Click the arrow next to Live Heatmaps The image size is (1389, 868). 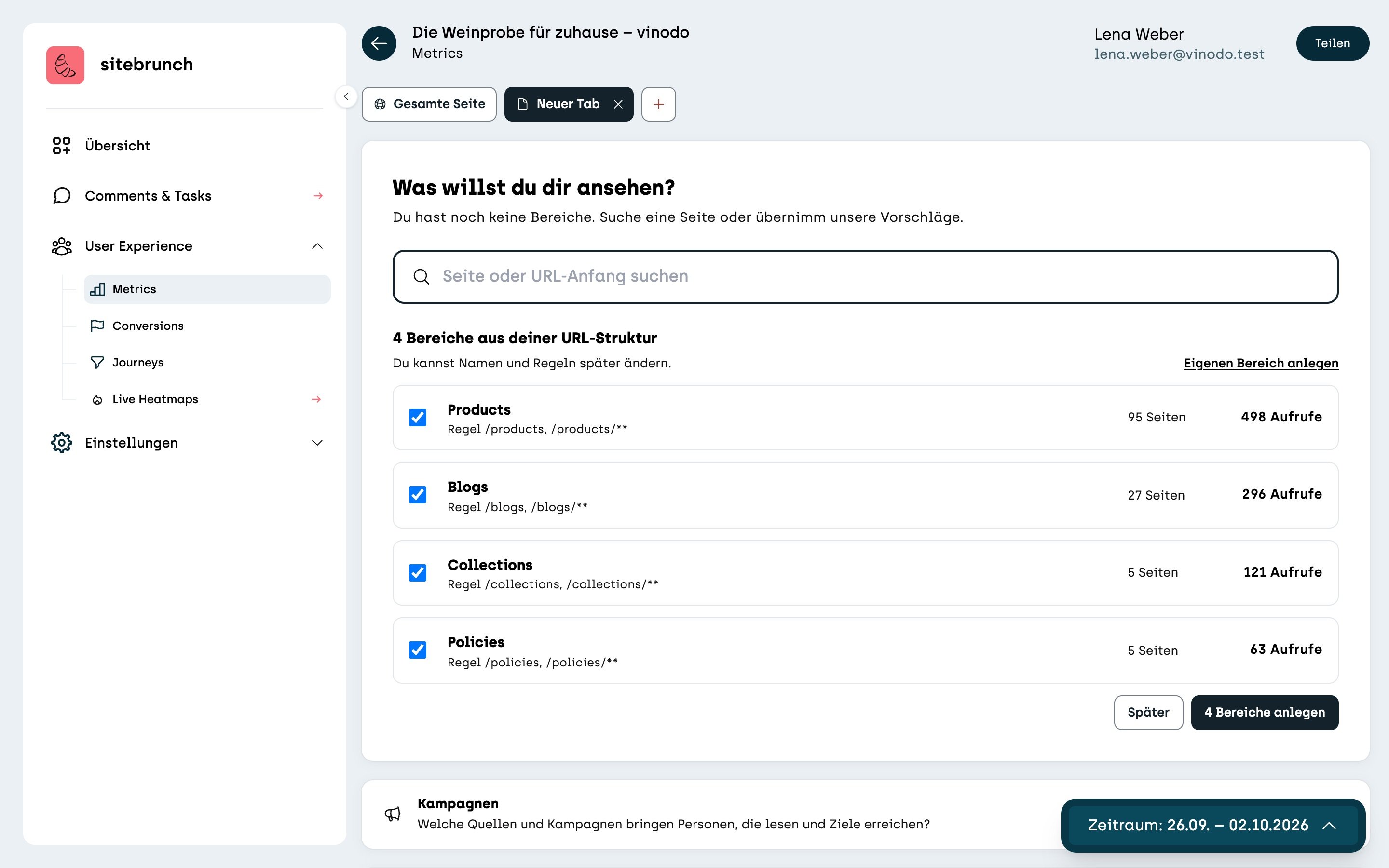click(316, 399)
